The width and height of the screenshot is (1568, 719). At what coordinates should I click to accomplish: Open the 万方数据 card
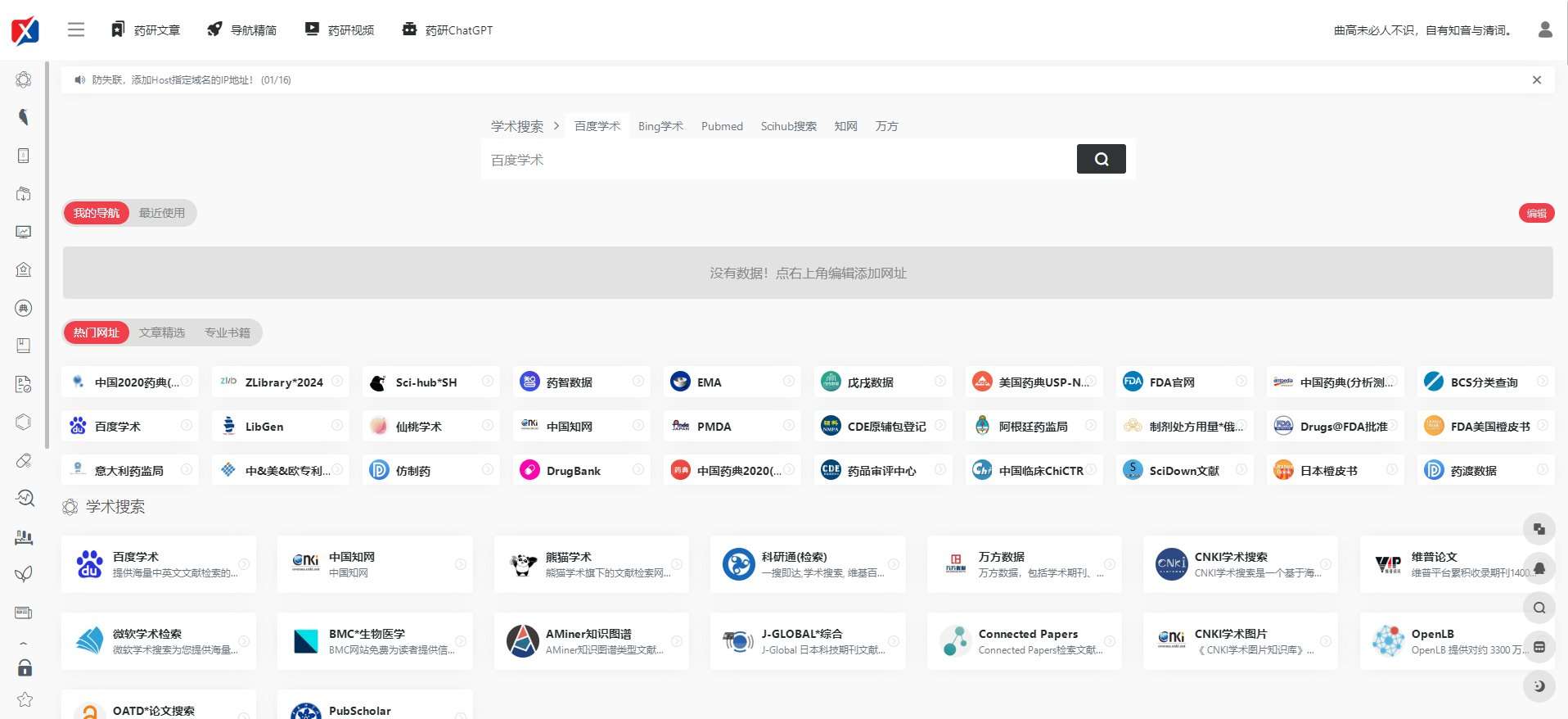pos(1025,564)
